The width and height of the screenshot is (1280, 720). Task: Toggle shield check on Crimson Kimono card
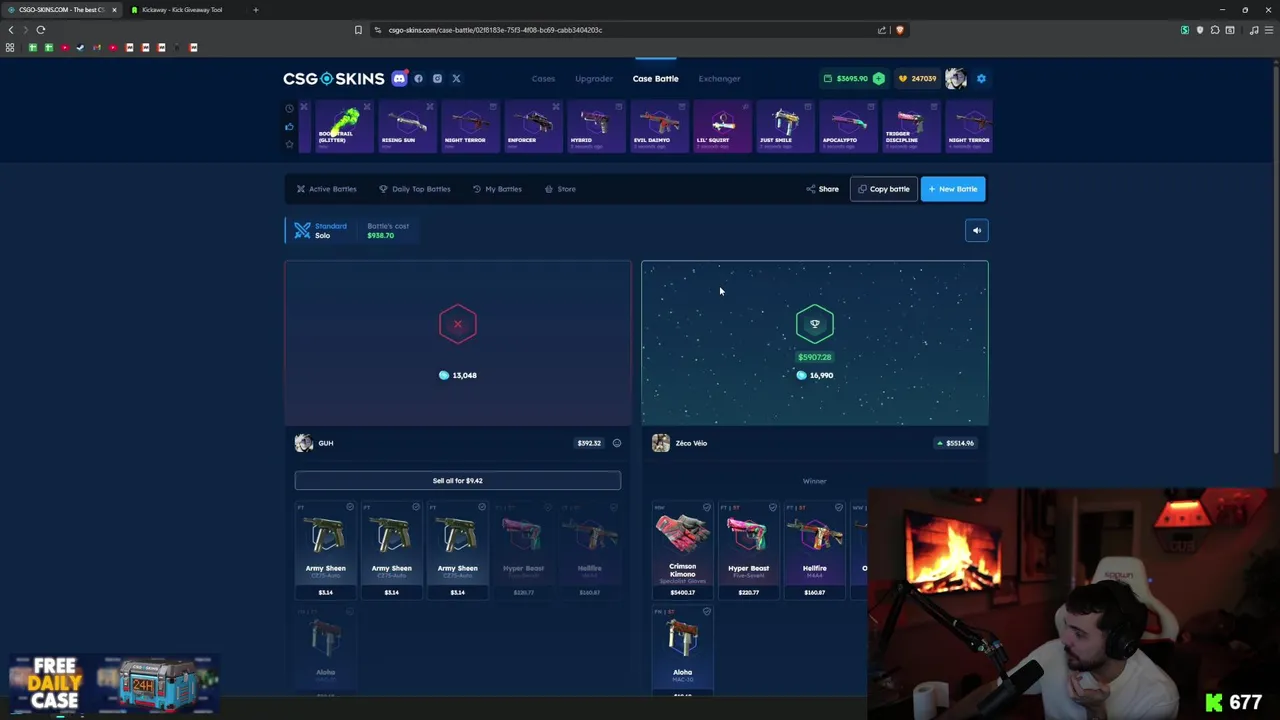tap(707, 507)
